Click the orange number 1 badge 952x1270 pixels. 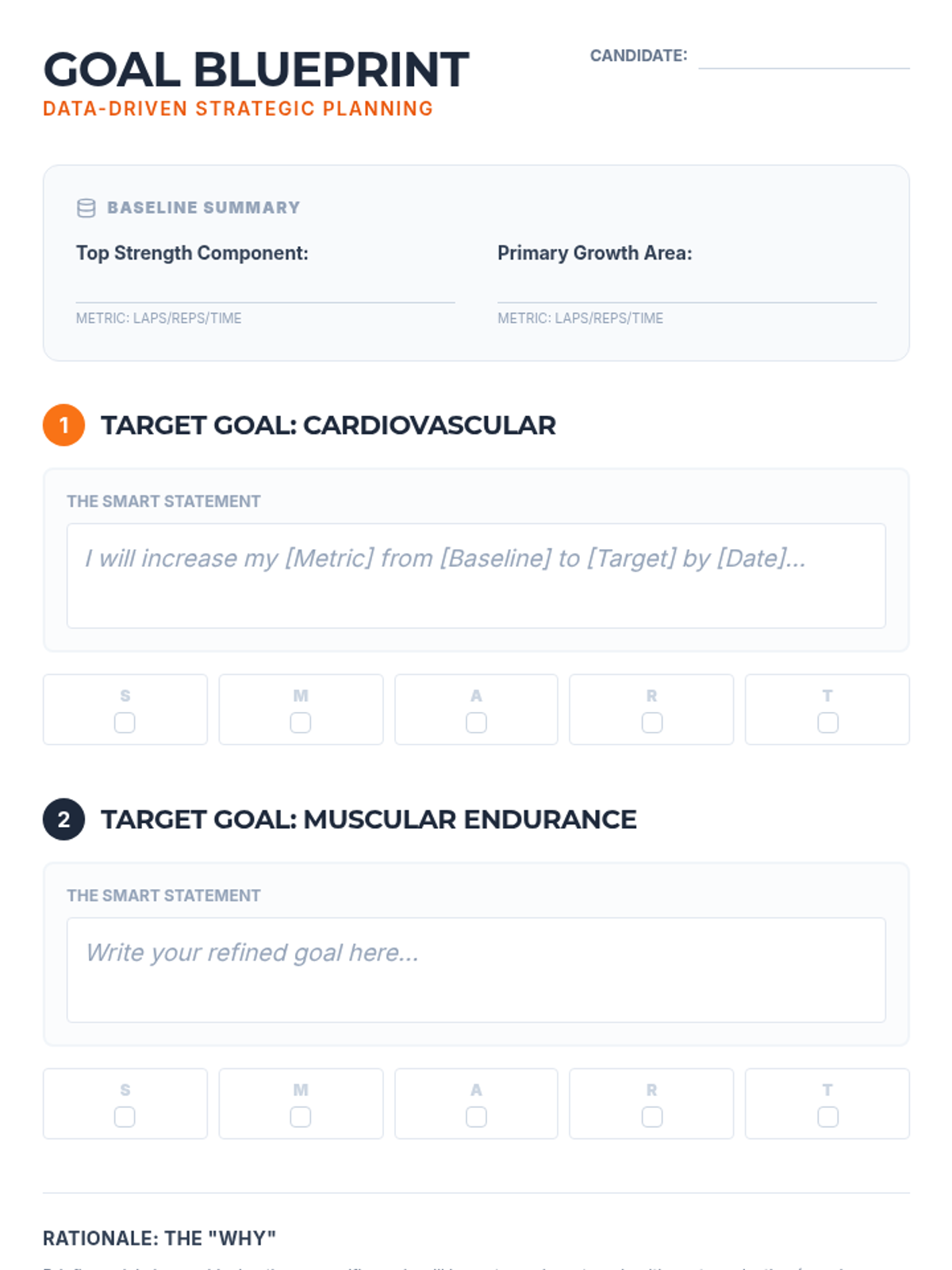pos(64,425)
